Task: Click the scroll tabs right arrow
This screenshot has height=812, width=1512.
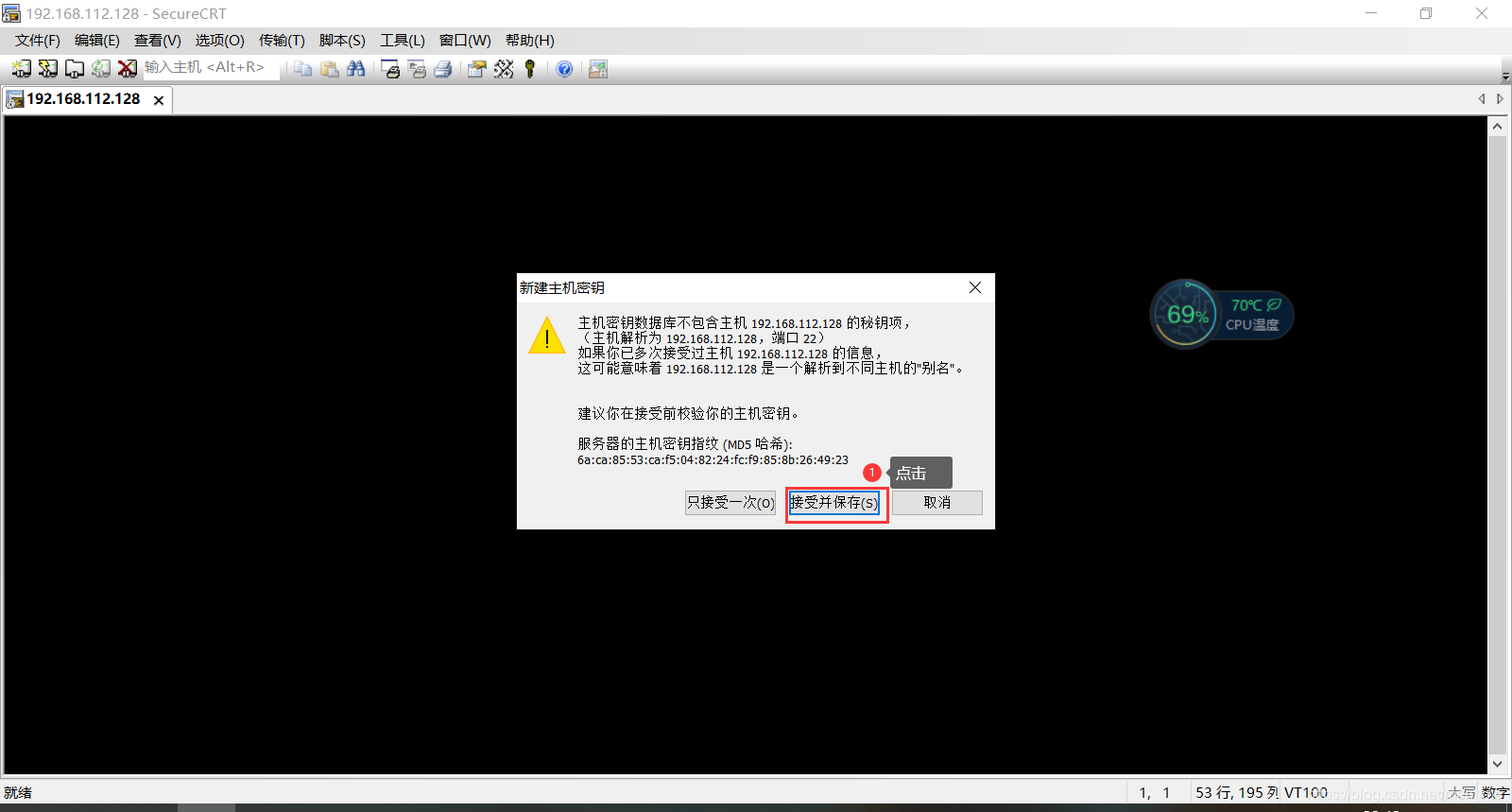Action: 1499,99
